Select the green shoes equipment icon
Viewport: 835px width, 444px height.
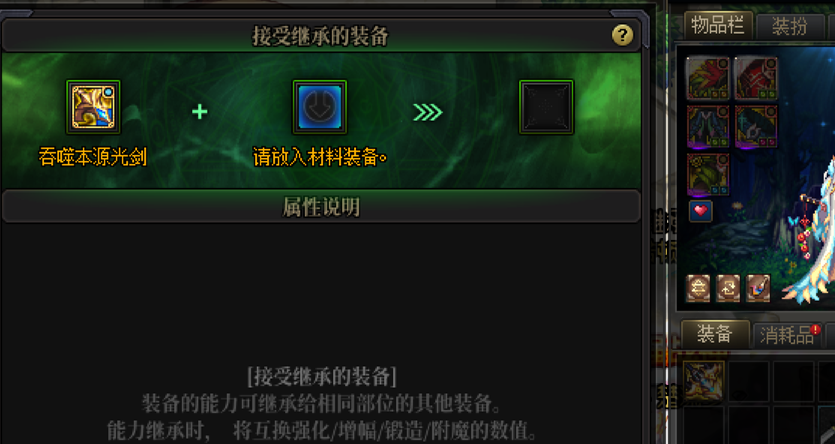(x=708, y=175)
